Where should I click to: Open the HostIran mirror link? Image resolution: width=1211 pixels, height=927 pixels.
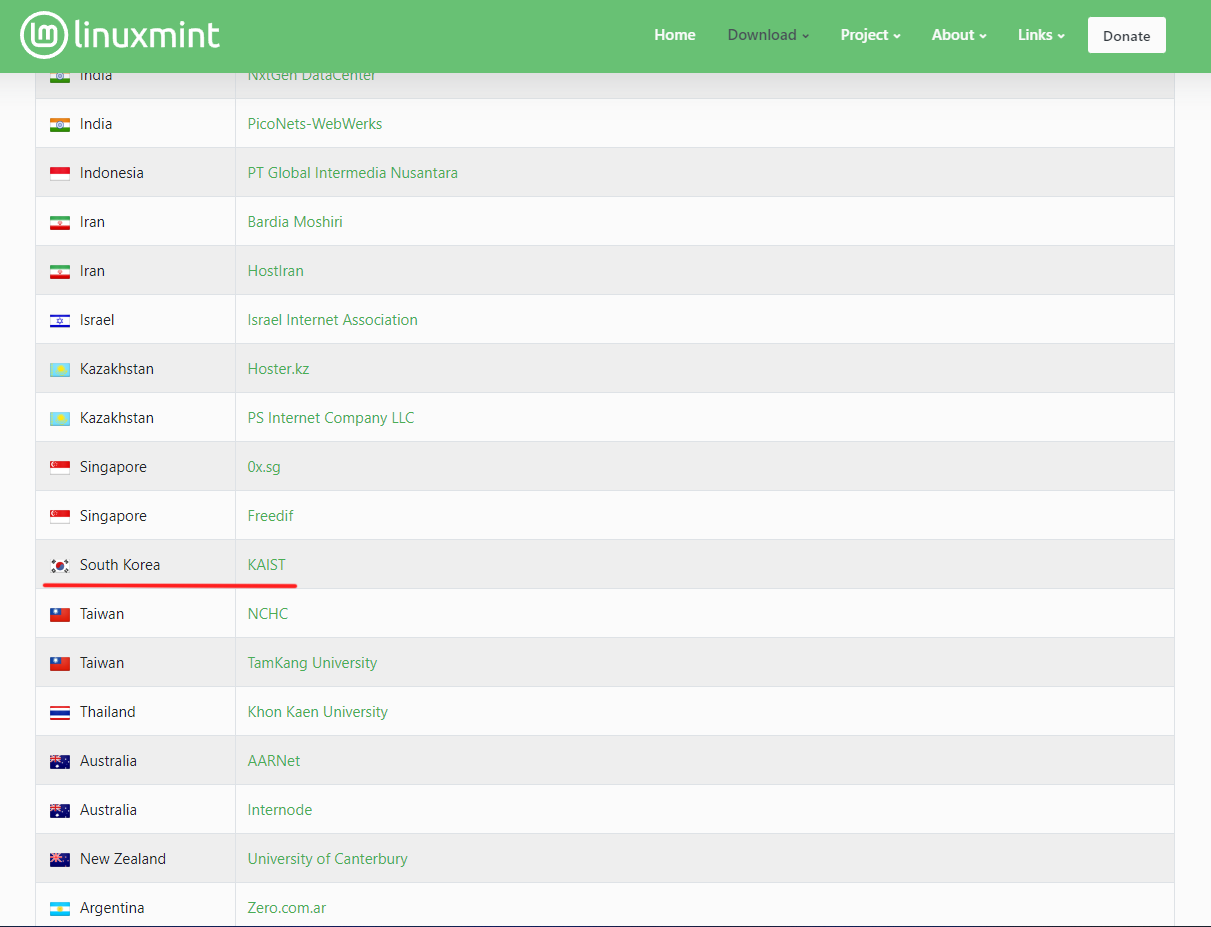click(276, 271)
